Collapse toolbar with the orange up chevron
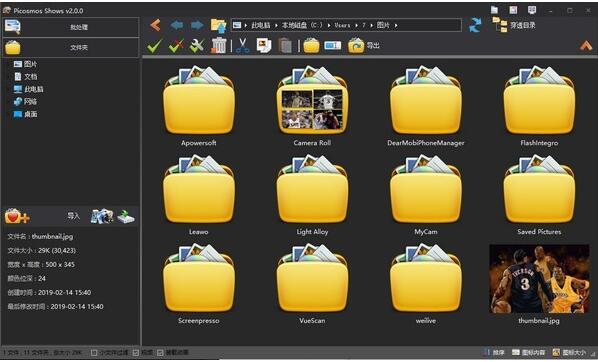 pos(586,46)
